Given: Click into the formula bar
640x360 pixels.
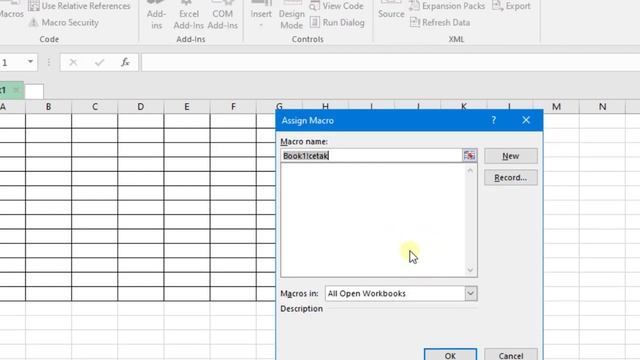Looking at the screenshot, I should (x=391, y=62).
